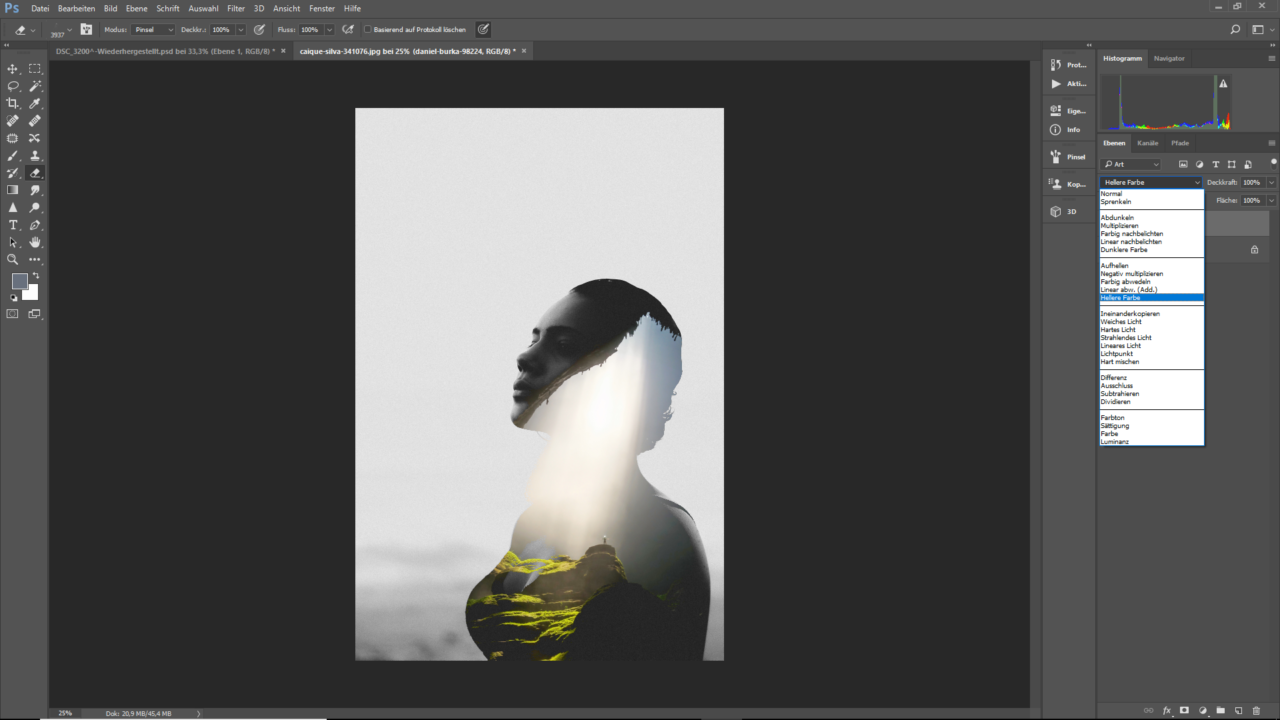Switch to DSC_3200 Wiederhergestellt.psd document tab
Viewport: 1280px width, 720px height.
pyautogui.click(x=164, y=51)
